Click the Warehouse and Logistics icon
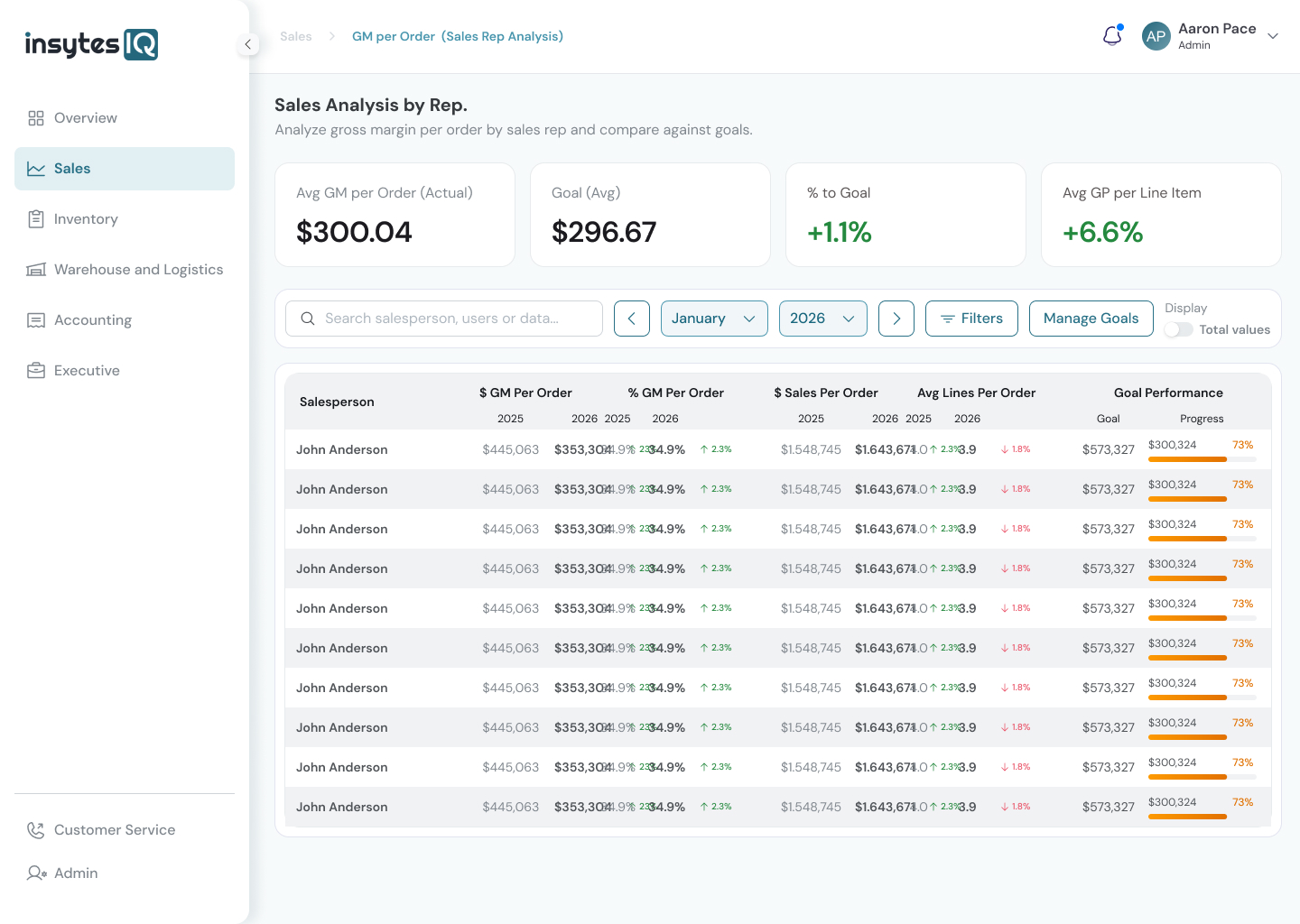The image size is (1300, 924). point(36,270)
